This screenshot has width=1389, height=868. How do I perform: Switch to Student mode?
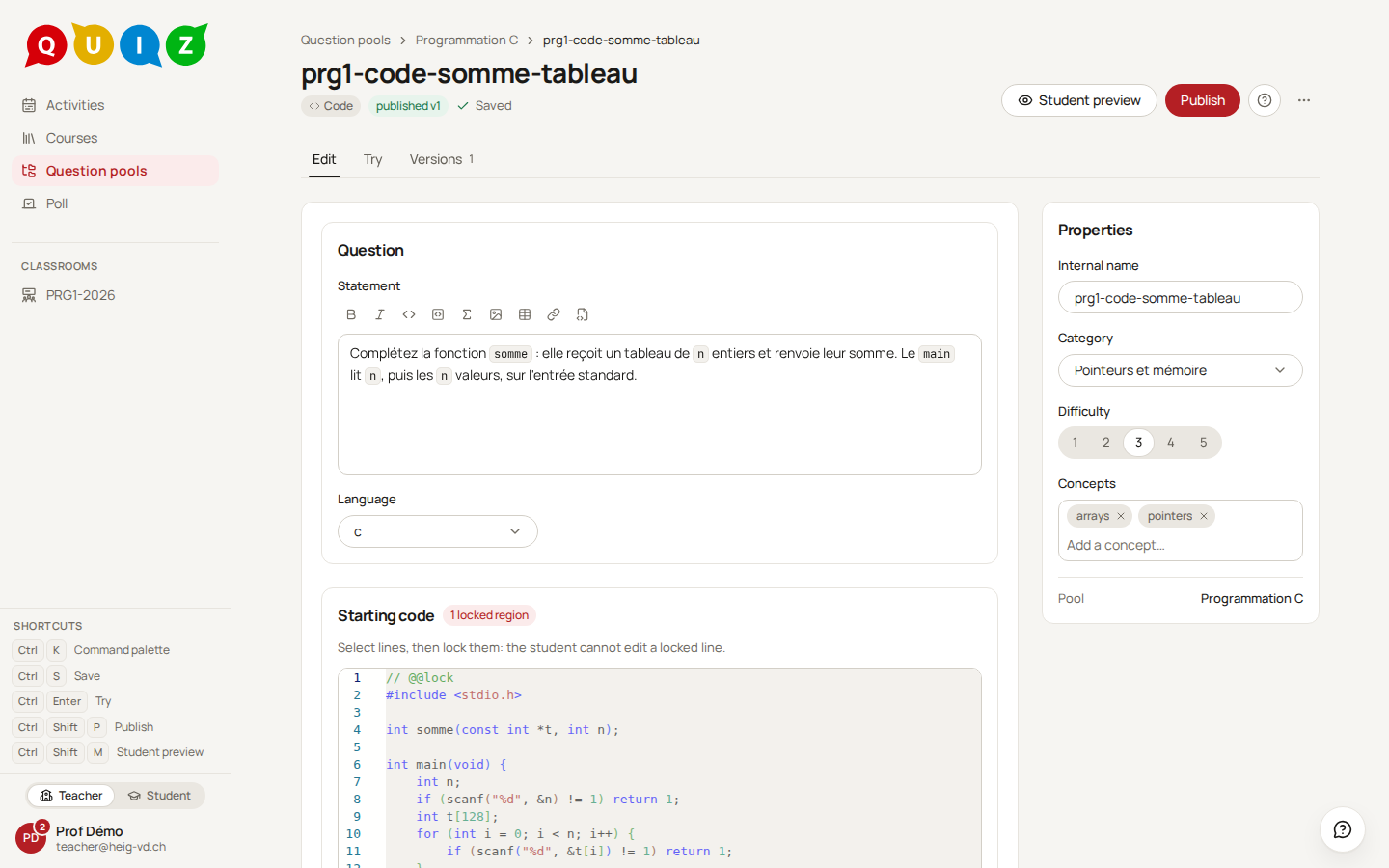[x=159, y=796]
